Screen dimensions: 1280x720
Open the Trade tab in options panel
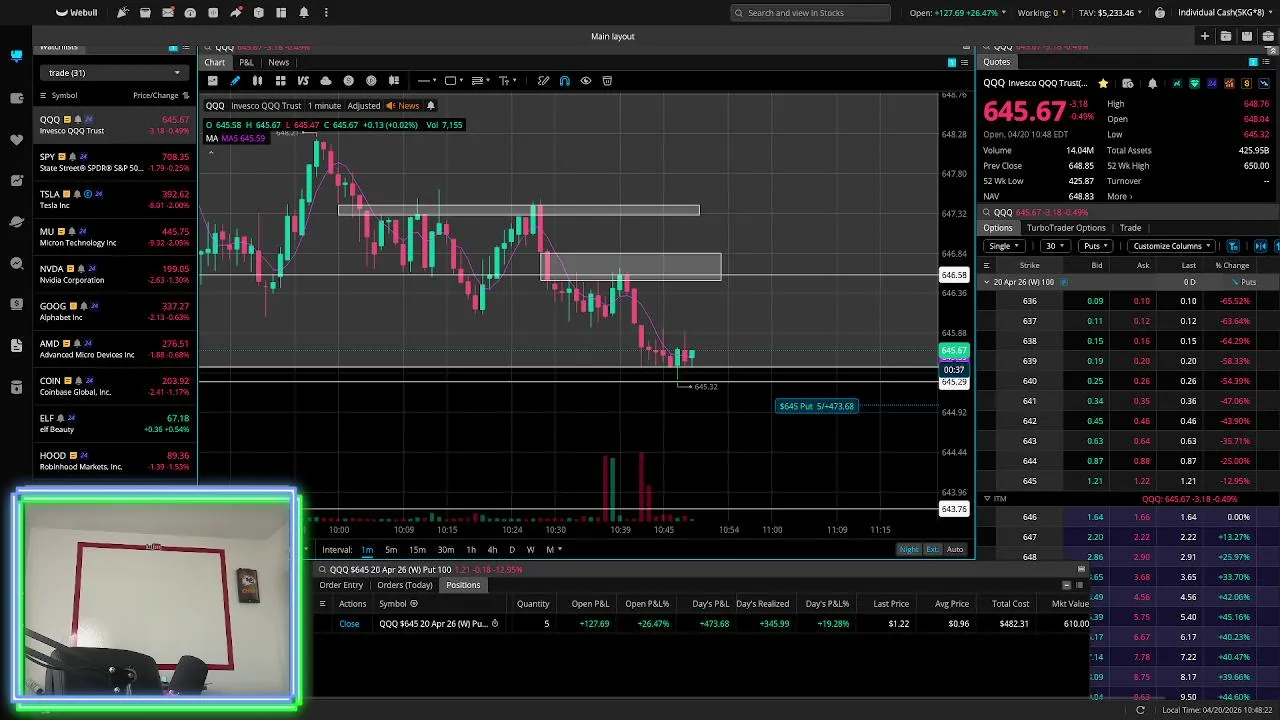[1130, 228]
